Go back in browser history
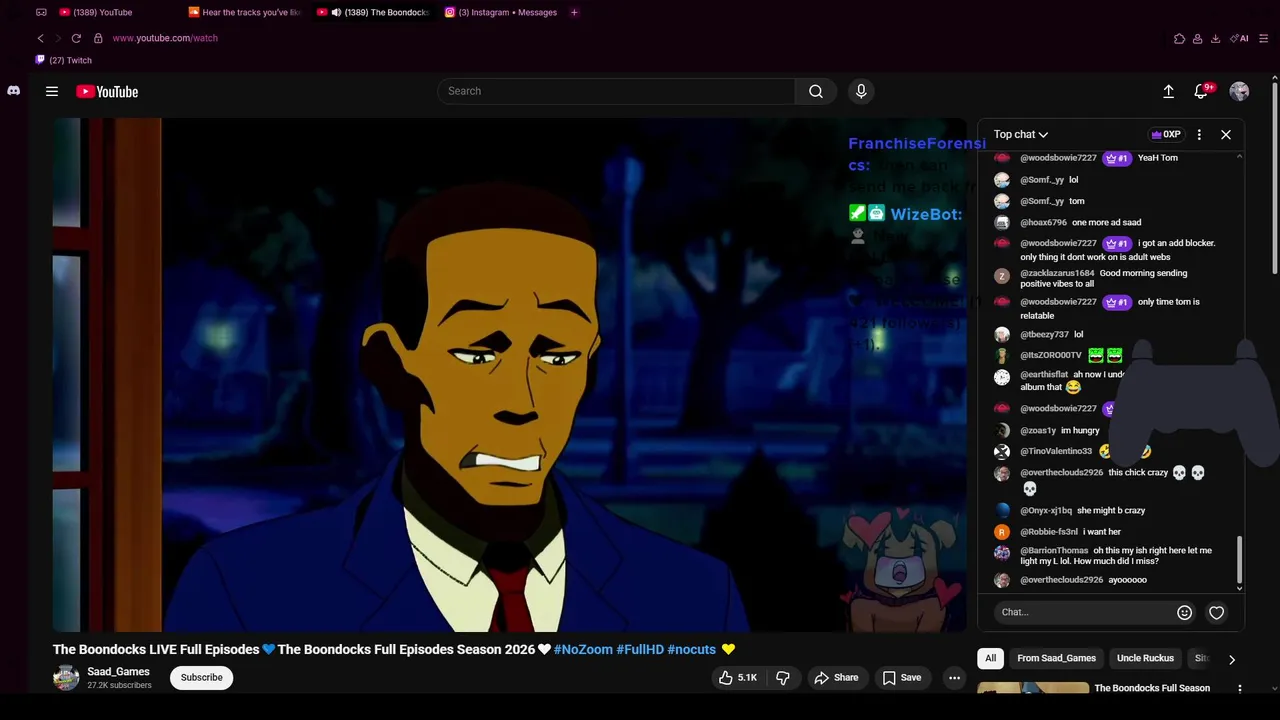The height and width of the screenshot is (720, 1280). (40, 38)
